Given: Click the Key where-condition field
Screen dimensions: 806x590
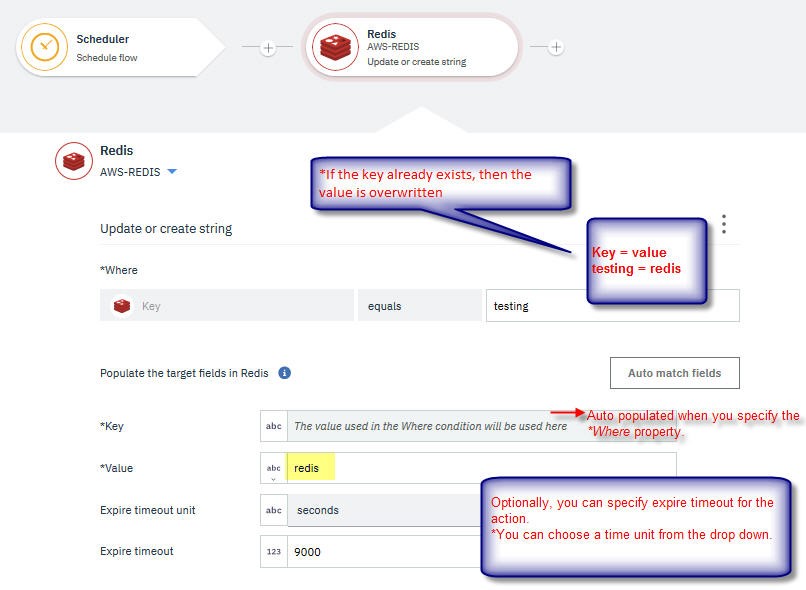Looking at the screenshot, I should [x=227, y=306].
